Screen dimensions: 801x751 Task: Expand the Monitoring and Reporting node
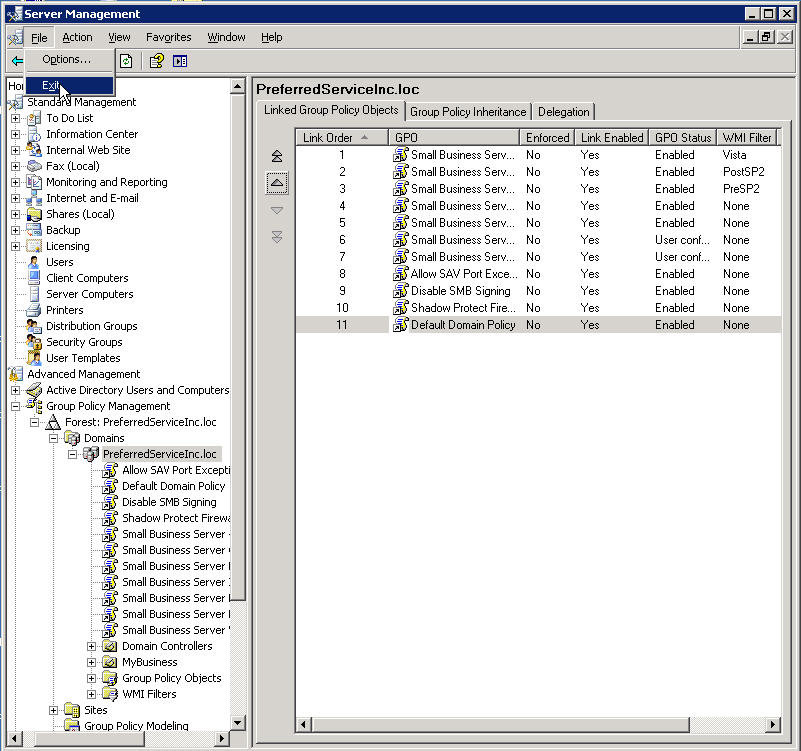click(16, 182)
